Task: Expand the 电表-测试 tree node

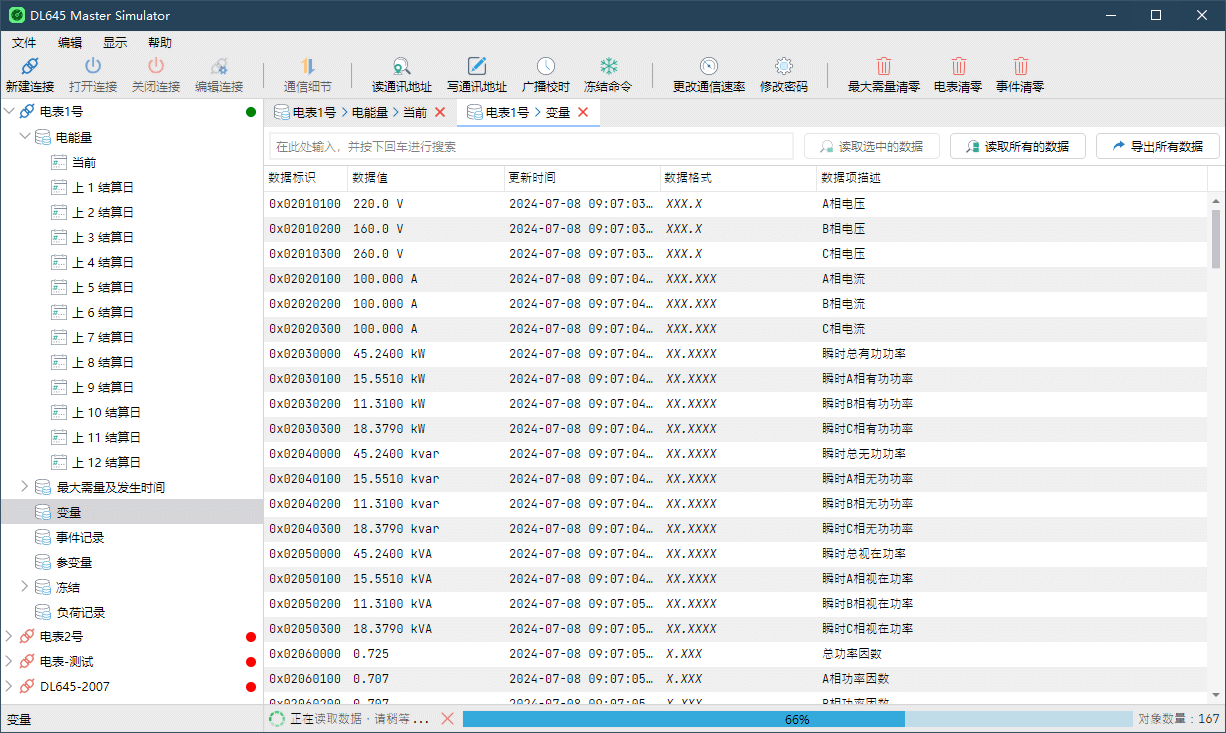Action: coord(10,662)
